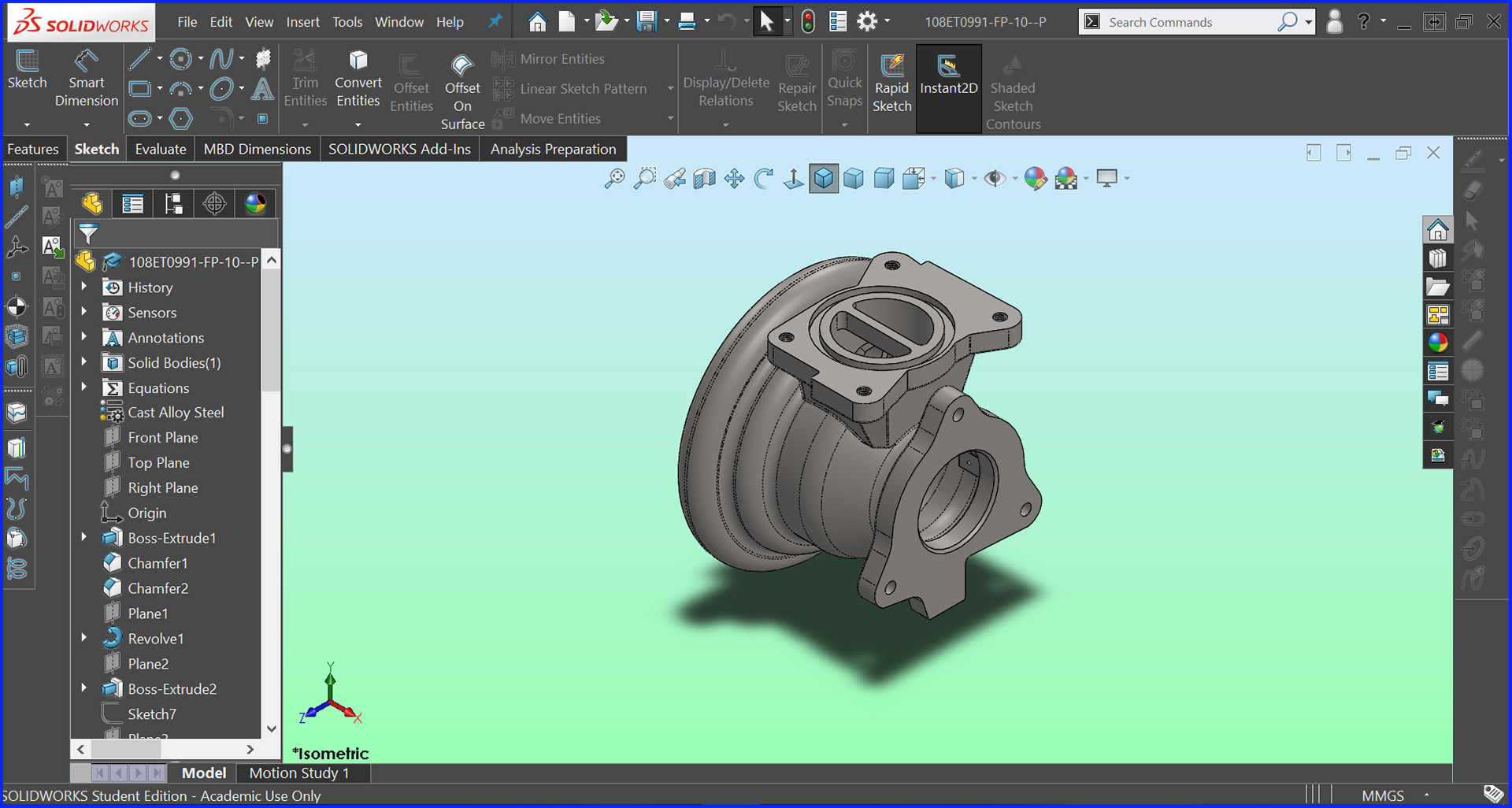Screen dimensions: 1512x808
Task: Switch to MBD Dimensions tab
Action: 258,149
